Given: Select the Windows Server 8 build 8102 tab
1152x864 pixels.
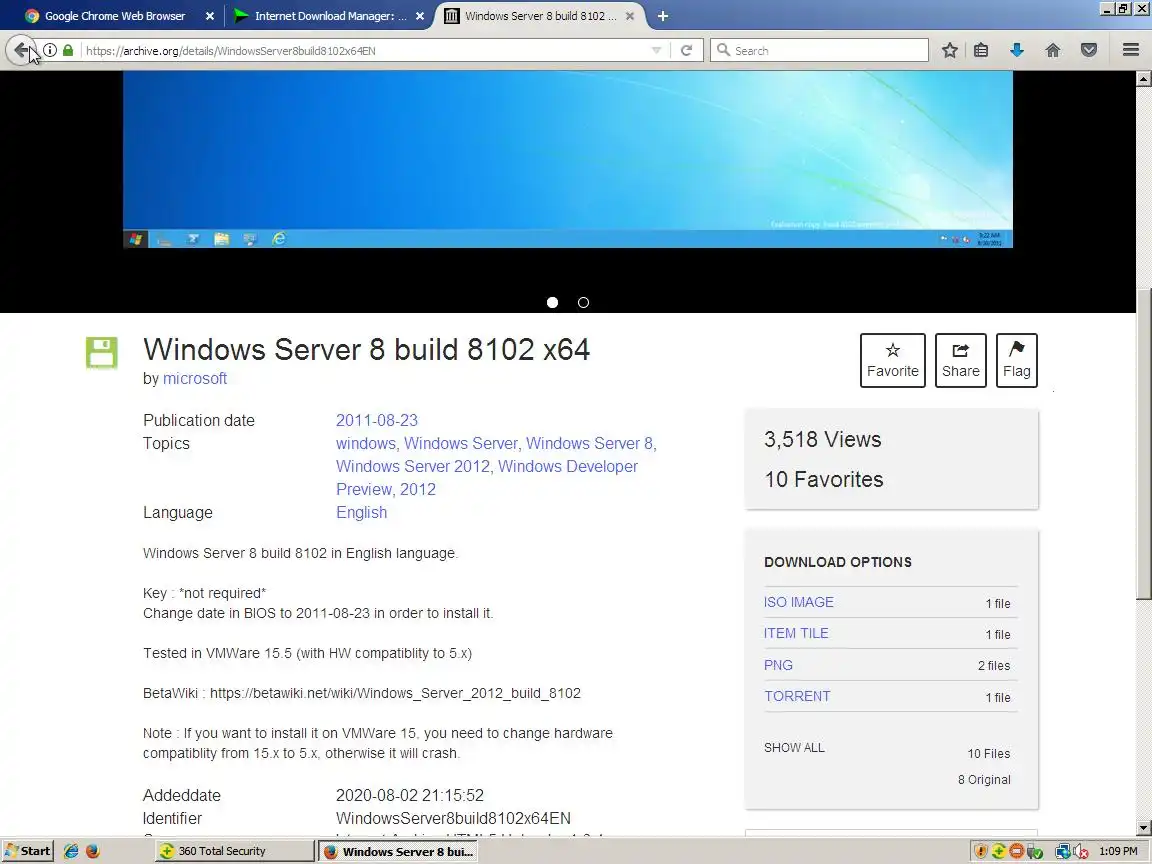Looking at the screenshot, I should [x=540, y=15].
